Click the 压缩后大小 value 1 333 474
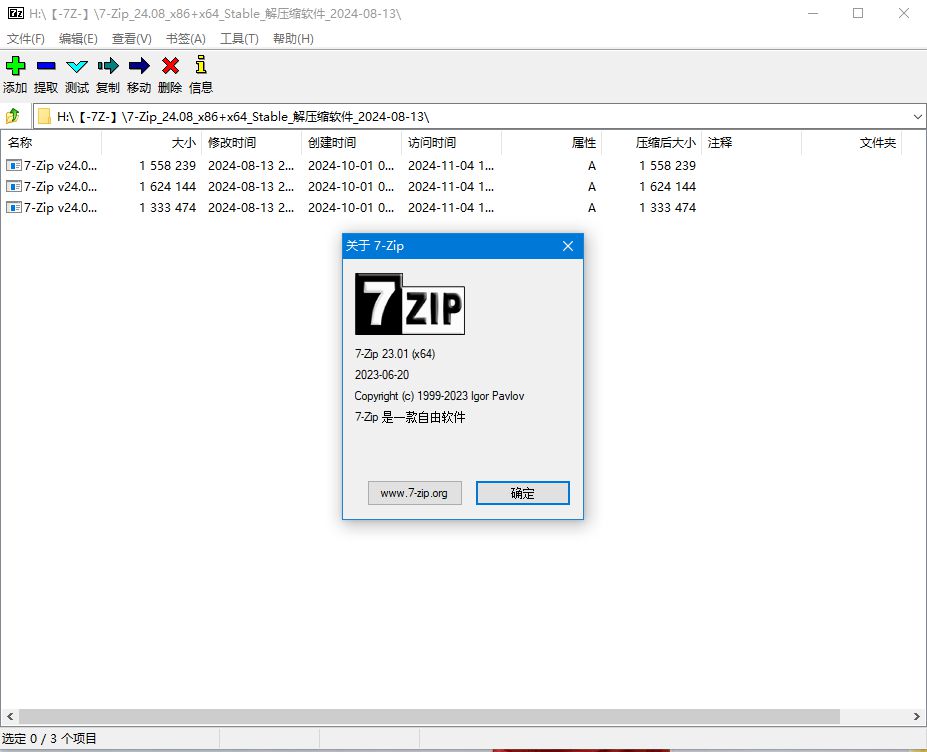 (667, 208)
